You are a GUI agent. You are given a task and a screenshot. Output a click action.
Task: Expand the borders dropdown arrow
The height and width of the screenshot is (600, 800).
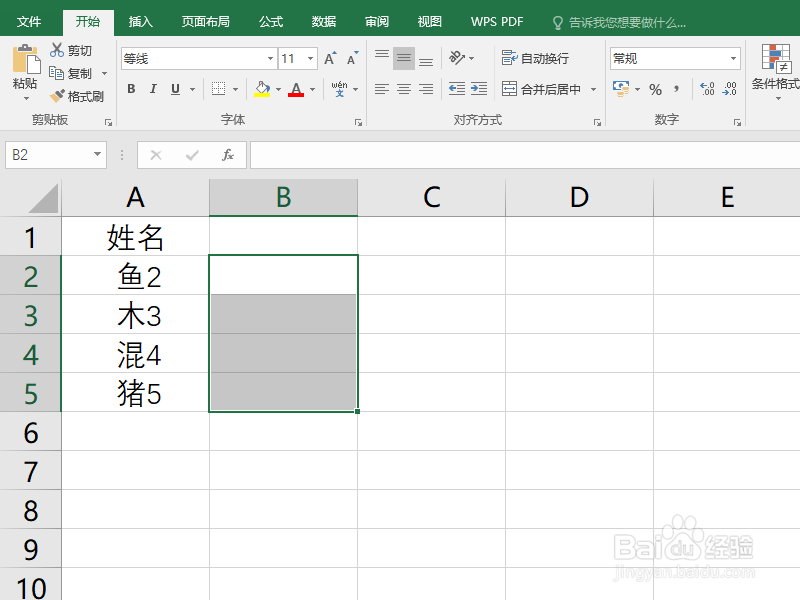[235, 89]
